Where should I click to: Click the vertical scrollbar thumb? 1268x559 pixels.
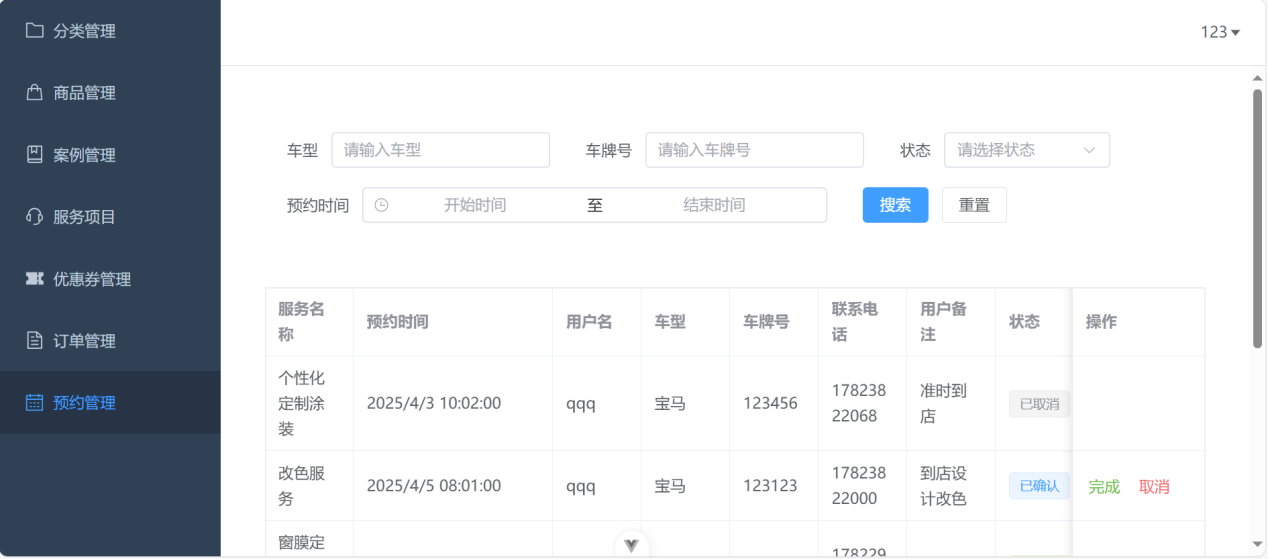pyautogui.click(x=1257, y=218)
